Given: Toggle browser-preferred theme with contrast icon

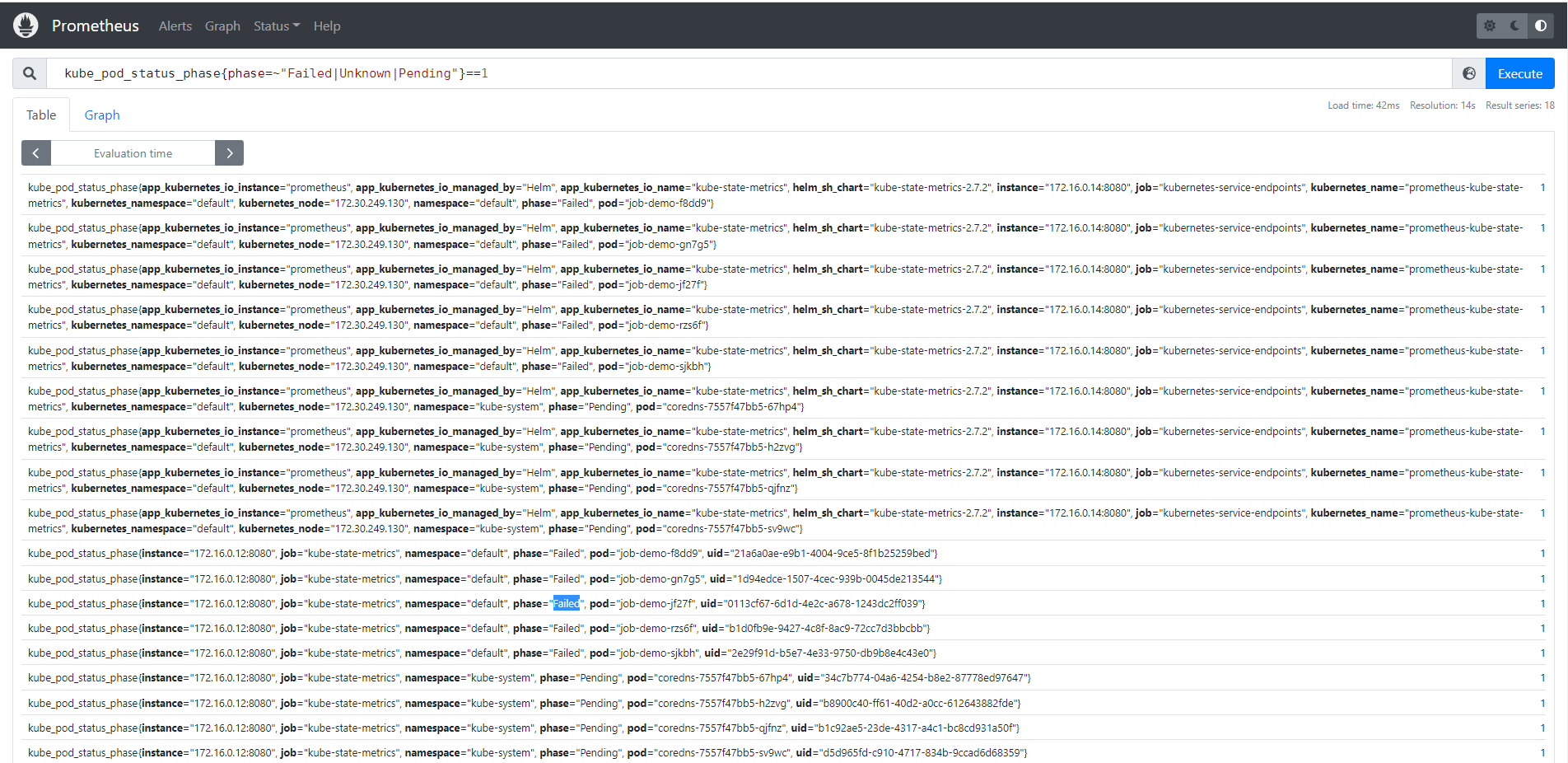Looking at the screenshot, I should point(1540,26).
